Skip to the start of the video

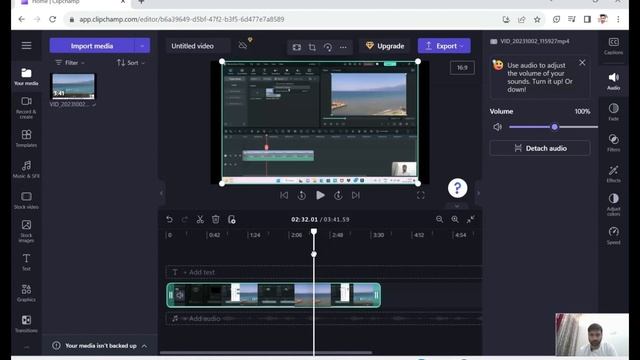(x=284, y=196)
